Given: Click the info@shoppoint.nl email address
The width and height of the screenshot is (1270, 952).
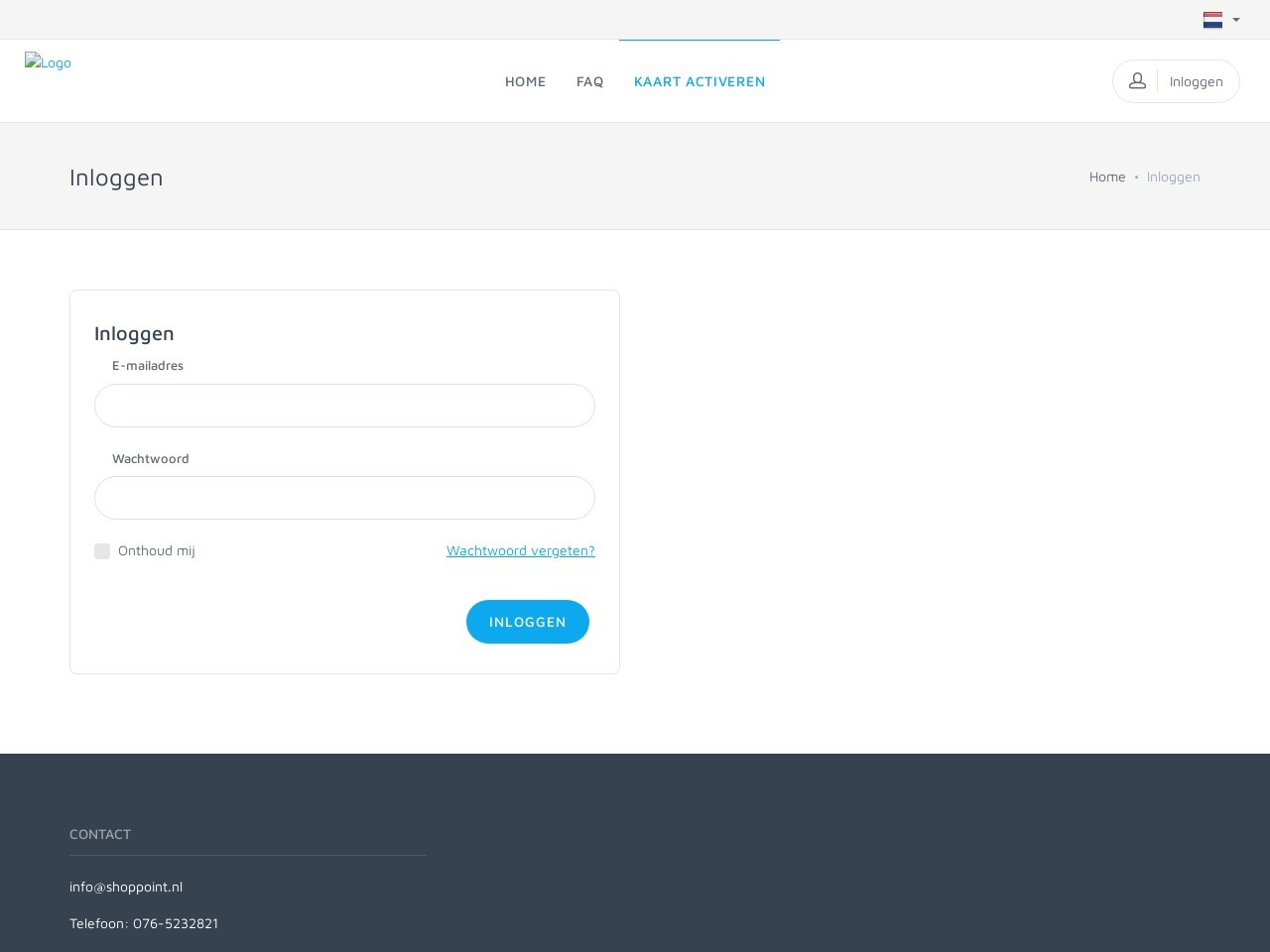Looking at the screenshot, I should click(126, 887).
